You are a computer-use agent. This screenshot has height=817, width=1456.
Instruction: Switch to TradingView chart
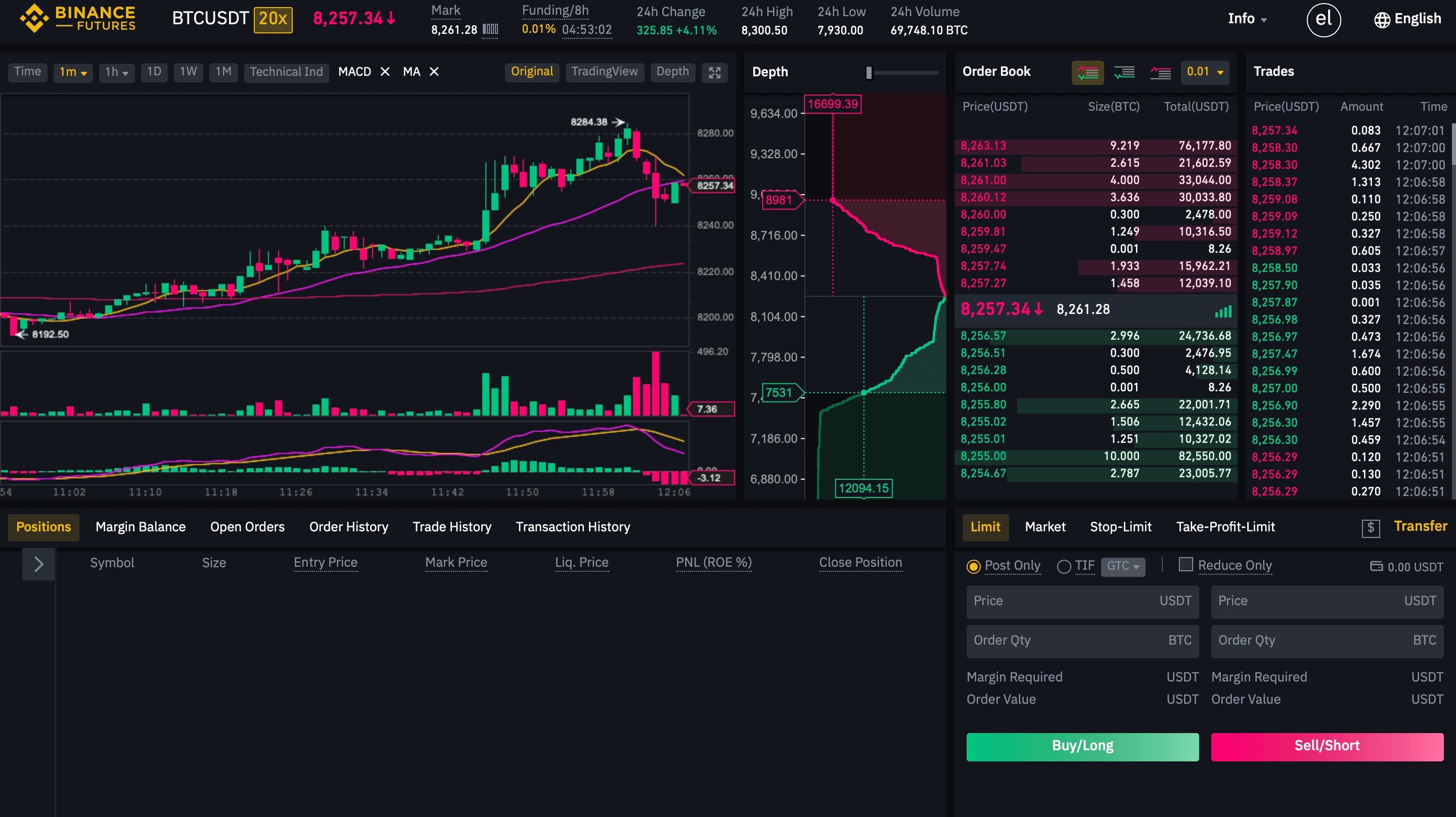pyautogui.click(x=604, y=72)
